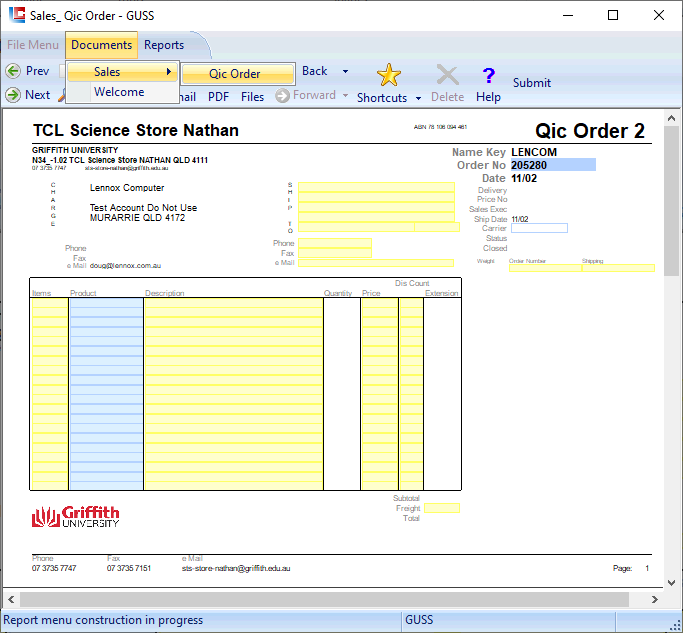
Task: Click the Prev text button
Action: click(x=37, y=71)
